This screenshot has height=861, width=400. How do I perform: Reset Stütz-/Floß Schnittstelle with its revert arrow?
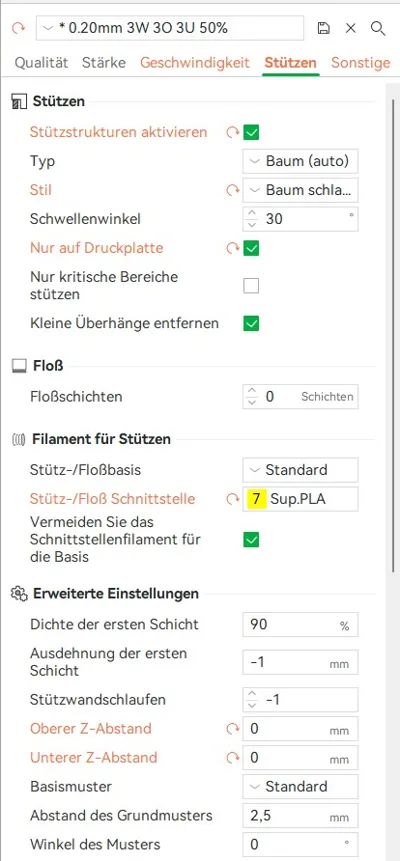pyautogui.click(x=234, y=500)
